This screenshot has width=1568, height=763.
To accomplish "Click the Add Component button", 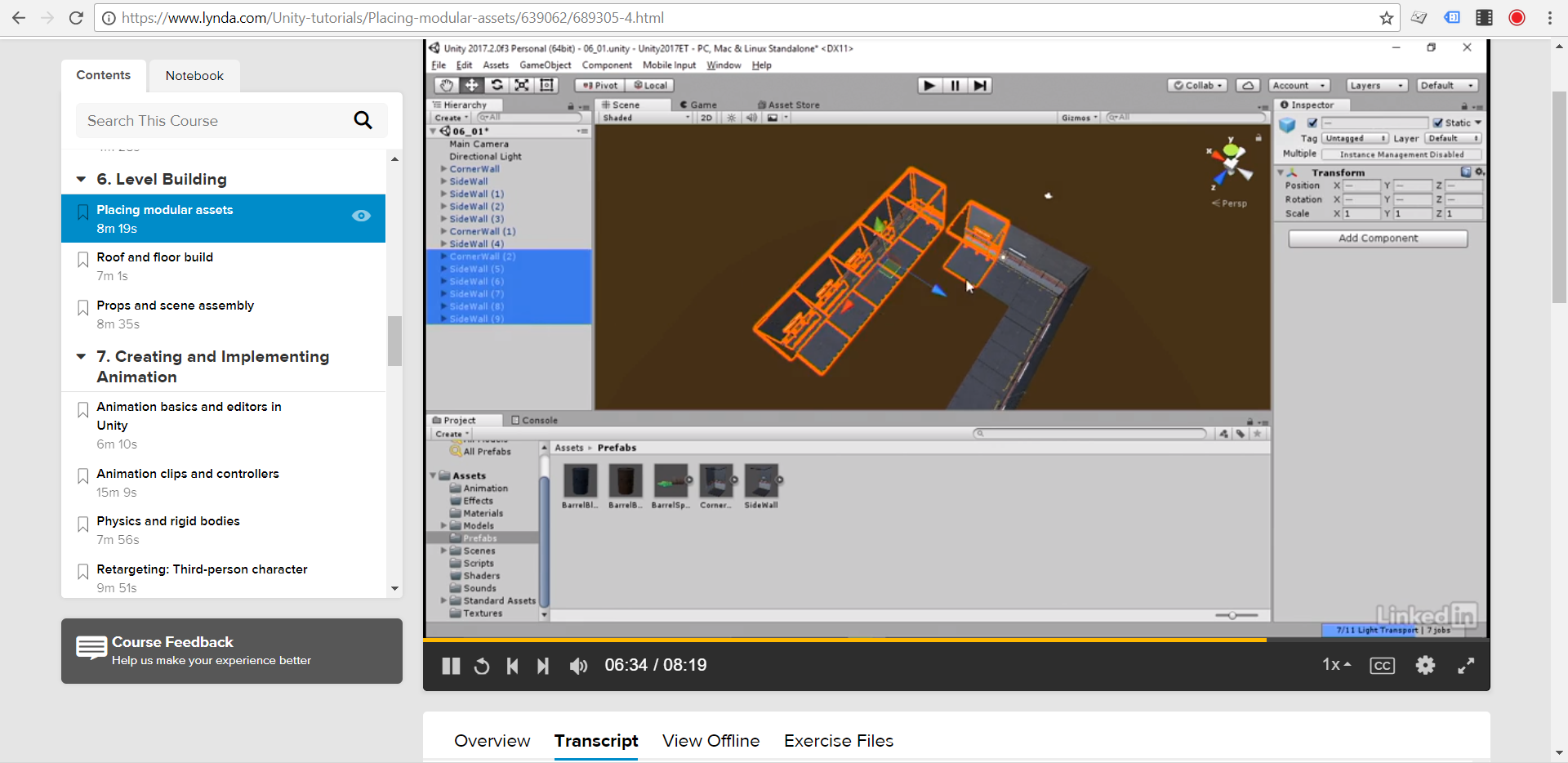I will pyautogui.click(x=1378, y=238).
